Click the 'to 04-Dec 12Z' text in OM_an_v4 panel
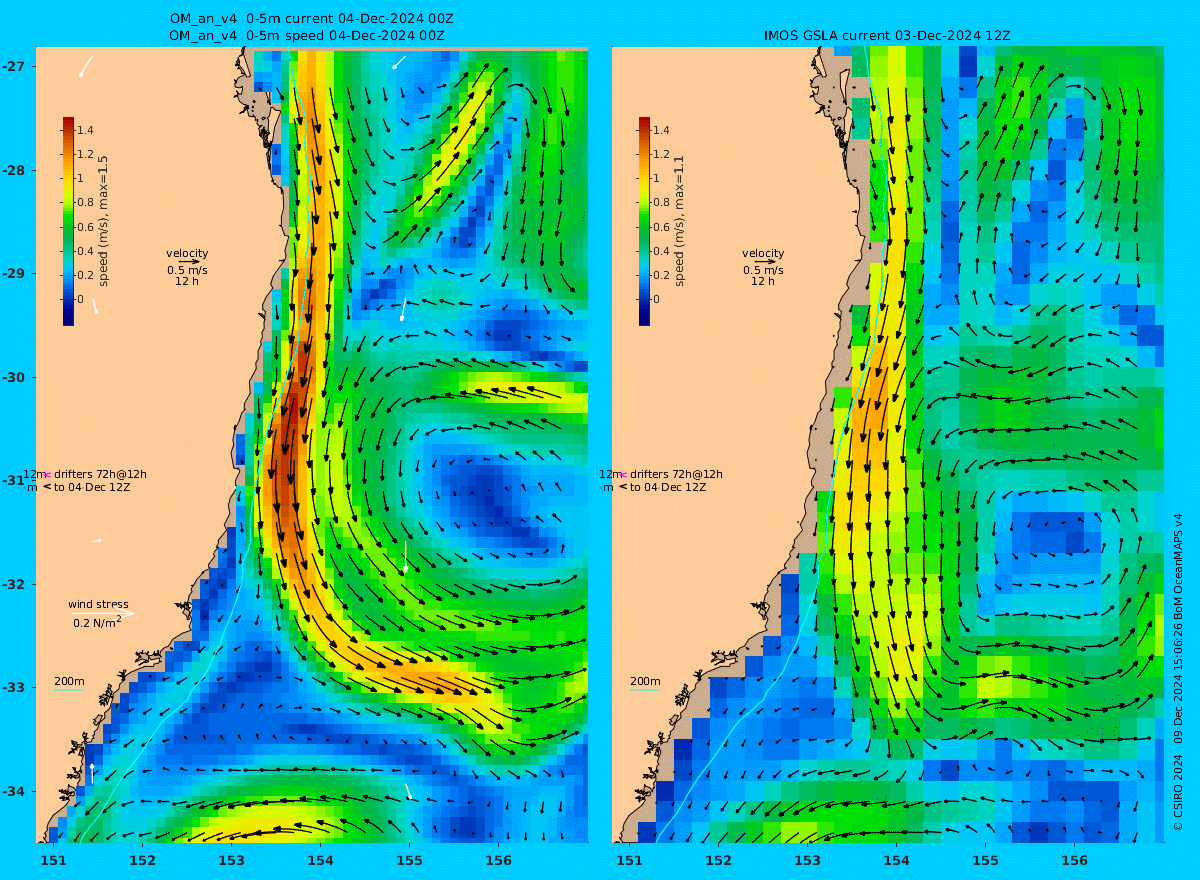 [92, 487]
